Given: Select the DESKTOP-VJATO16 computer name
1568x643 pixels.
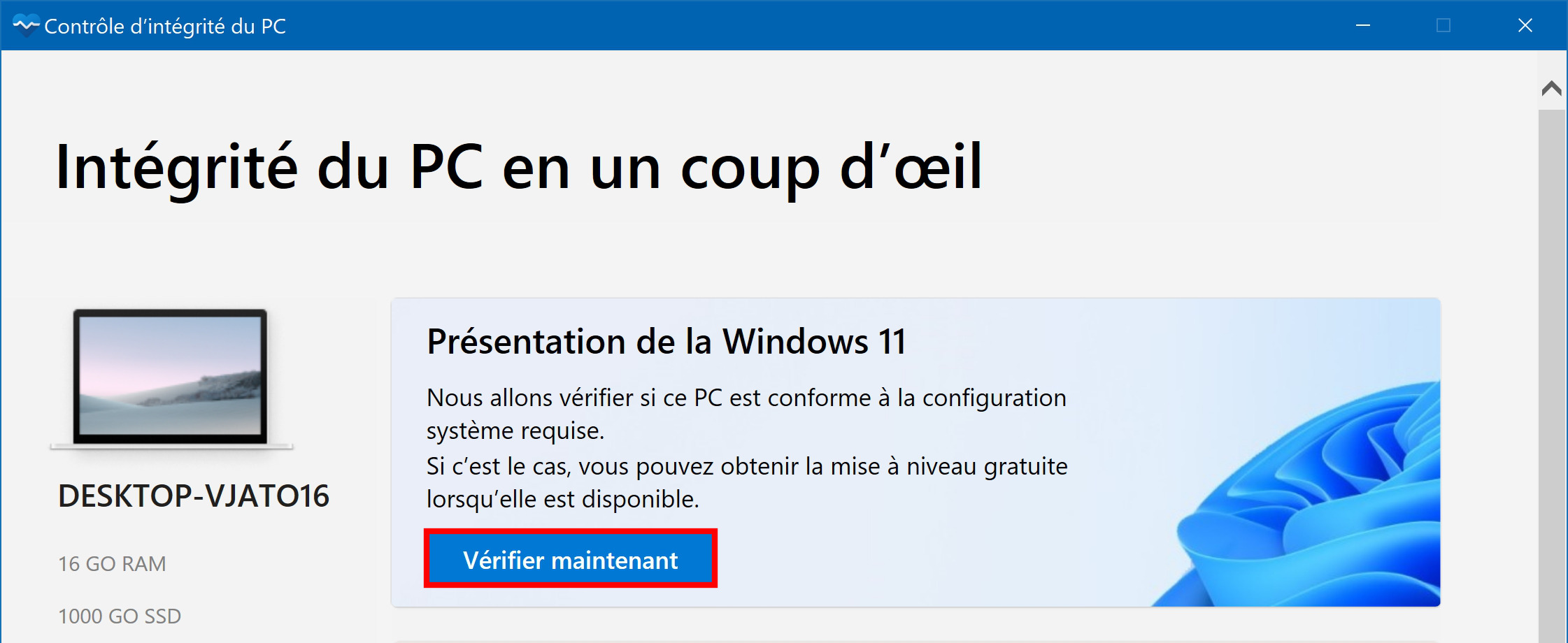Looking at the screenshot, I should [x=194, y=496].
